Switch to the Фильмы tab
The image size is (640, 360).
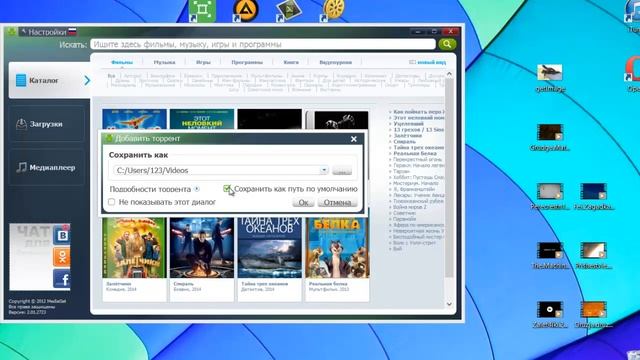click(122, 62)
